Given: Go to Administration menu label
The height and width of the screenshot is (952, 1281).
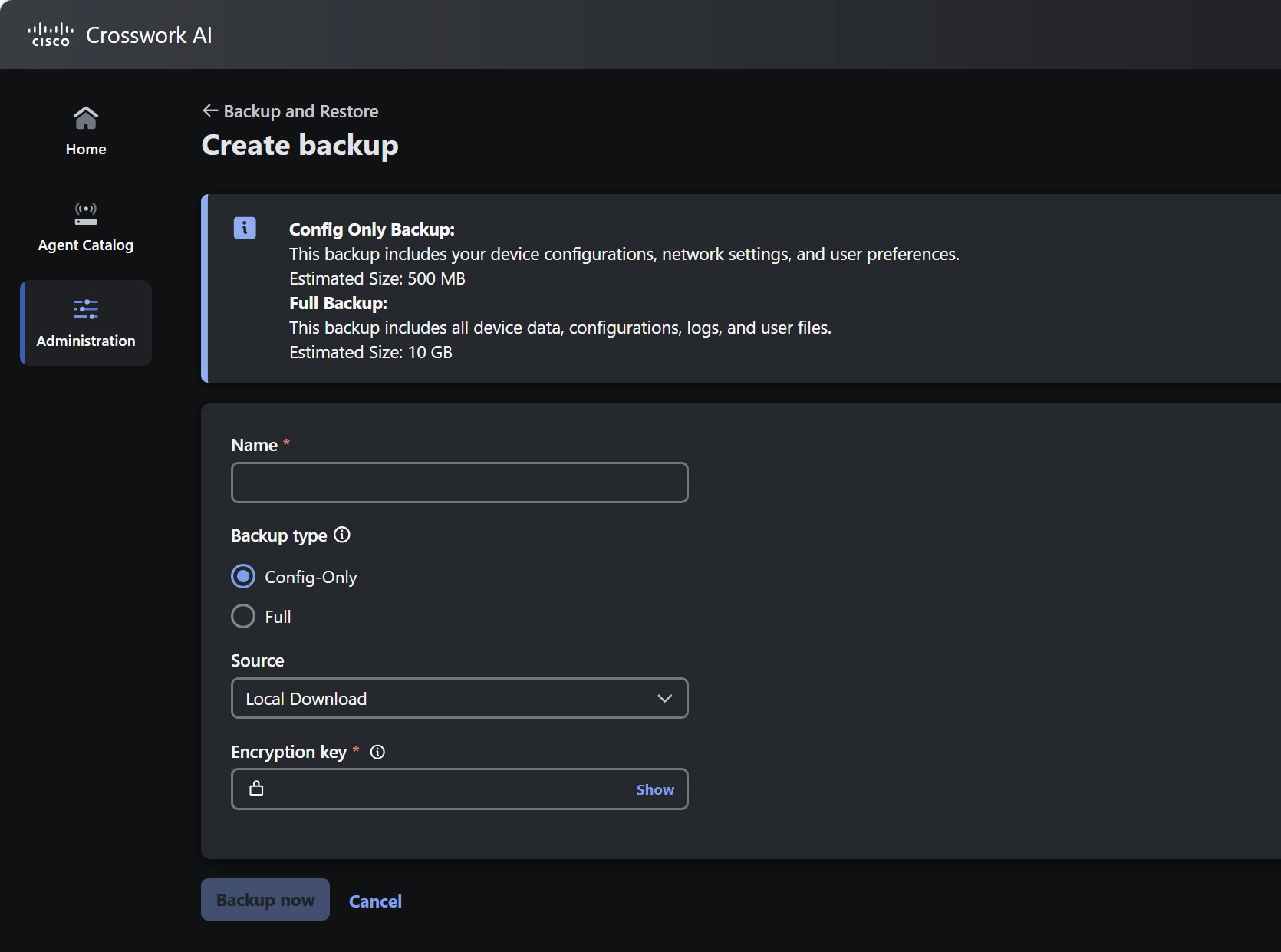Looking at the screenshot, I should (86, 341).
